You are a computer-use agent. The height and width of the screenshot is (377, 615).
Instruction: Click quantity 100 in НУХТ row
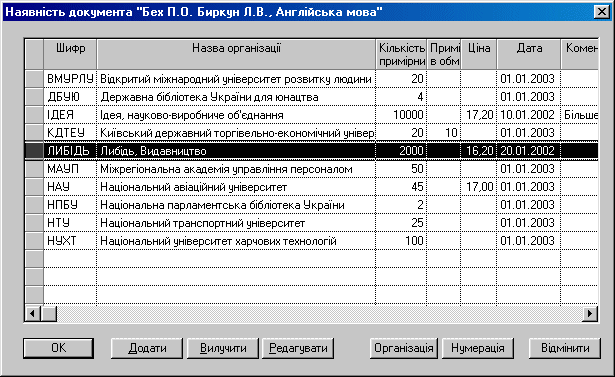(x=401, y=241)
